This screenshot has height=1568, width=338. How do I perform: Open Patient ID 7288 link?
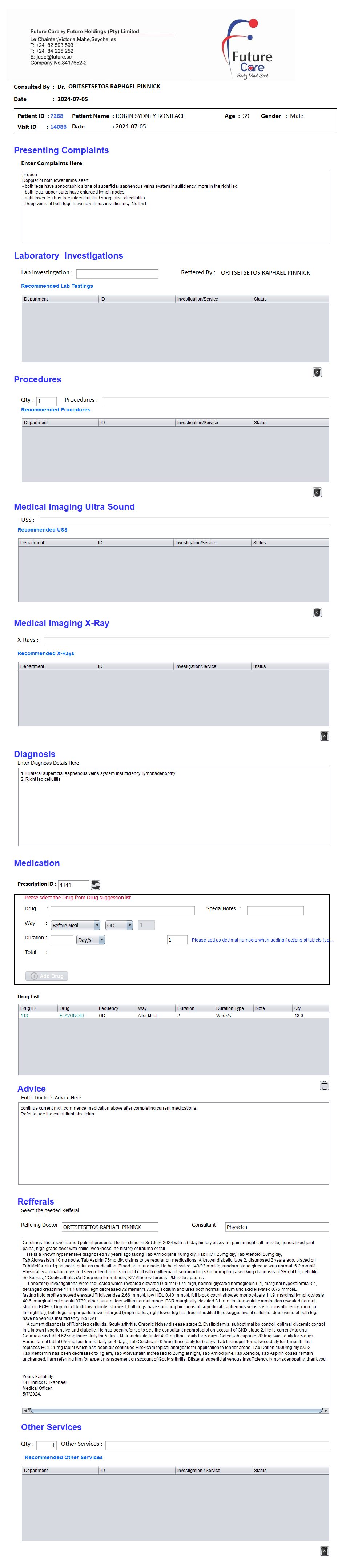57,116
